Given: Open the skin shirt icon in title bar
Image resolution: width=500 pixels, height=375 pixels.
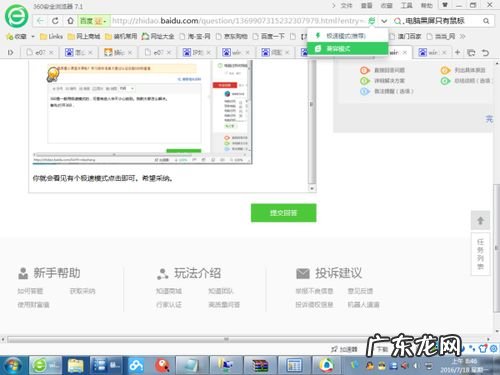Looking at the screenshot, I should (x=445, y=5).
